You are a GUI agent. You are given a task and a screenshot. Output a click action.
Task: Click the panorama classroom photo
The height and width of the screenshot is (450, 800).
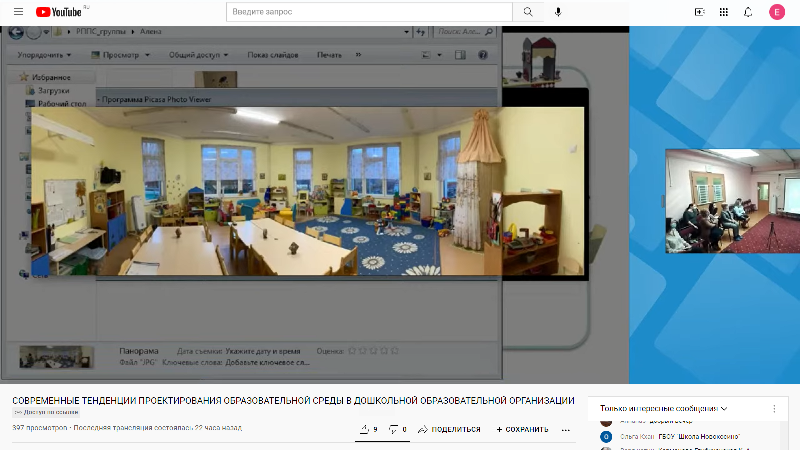(308, 191)
